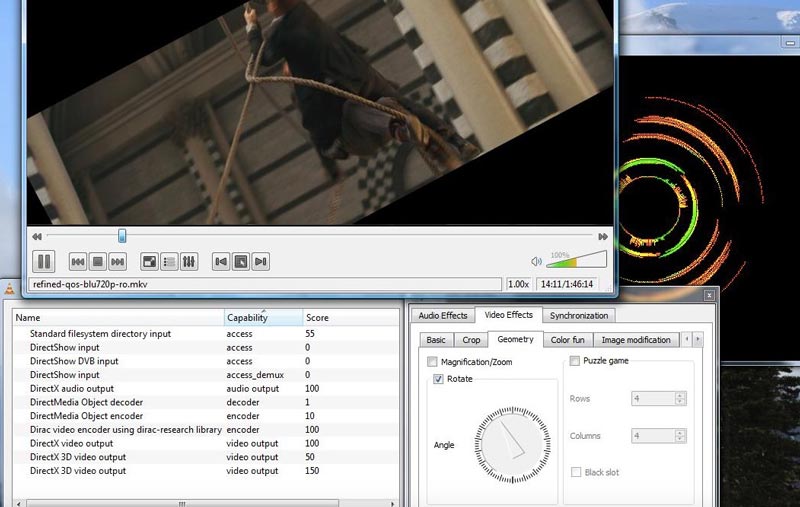Toggle fullscreen video mode
The image size is (800, 507).
[149, 262]
